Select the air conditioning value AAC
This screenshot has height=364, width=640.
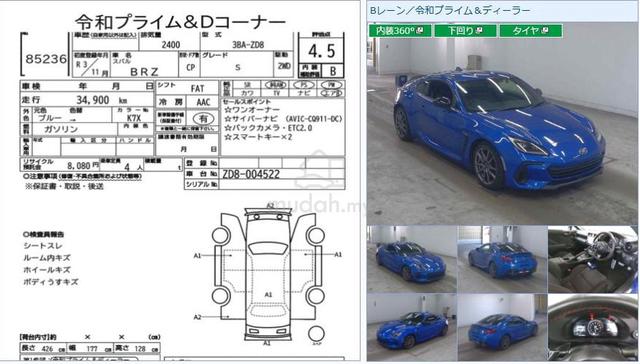click(x=203, y=102)
